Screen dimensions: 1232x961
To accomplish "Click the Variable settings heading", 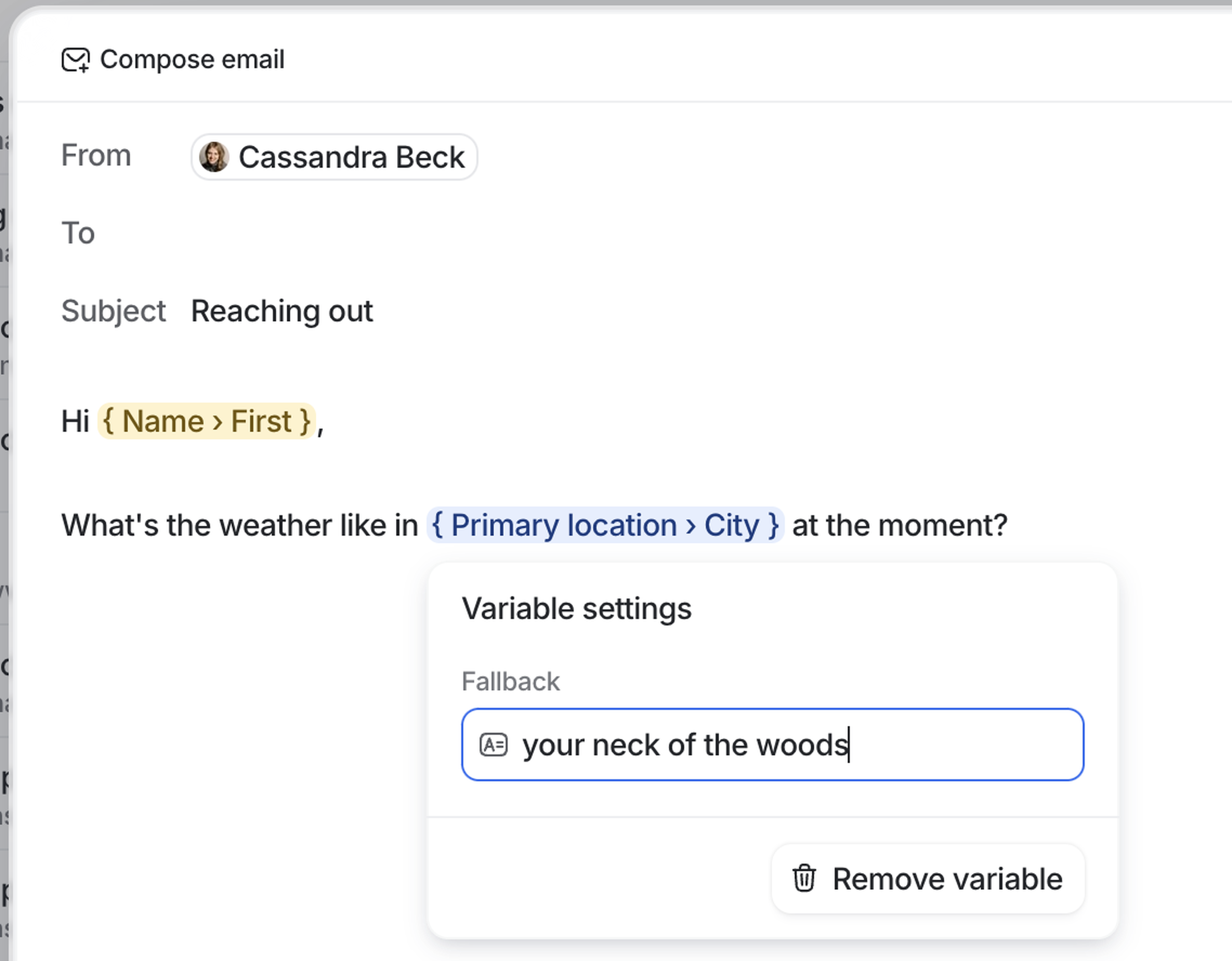I will (576, 609).
